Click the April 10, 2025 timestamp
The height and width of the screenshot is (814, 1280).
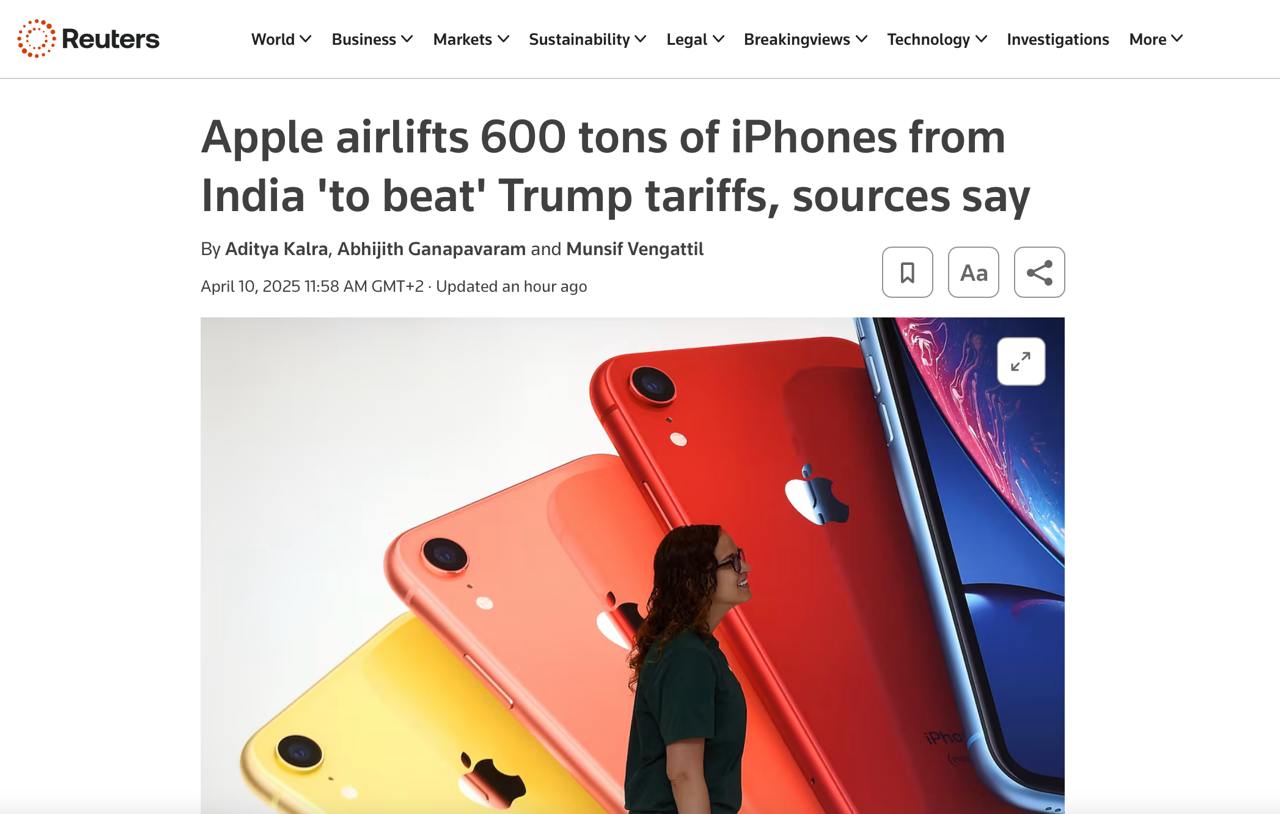312,286
